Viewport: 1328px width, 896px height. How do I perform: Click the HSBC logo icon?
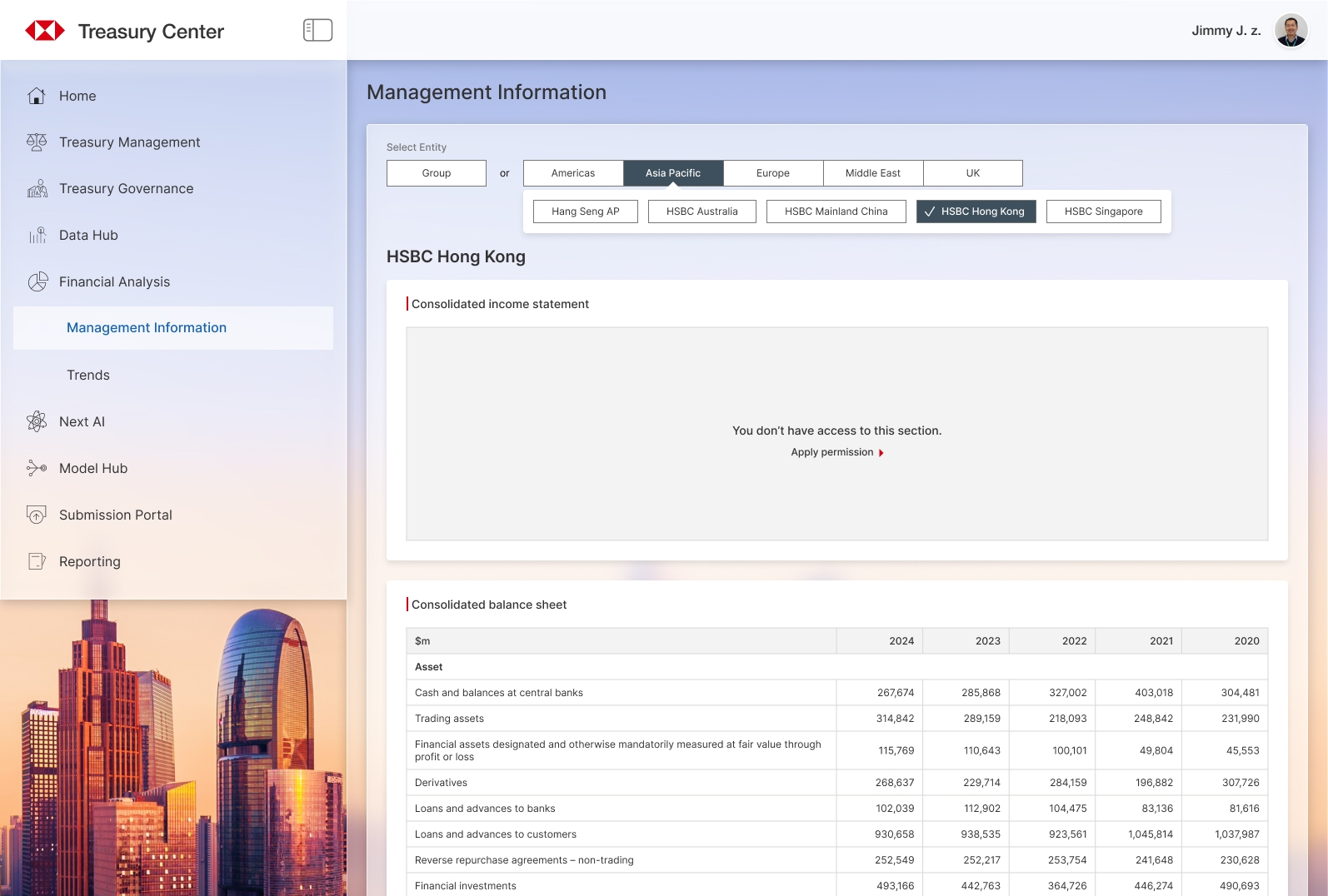click(45, 31)
